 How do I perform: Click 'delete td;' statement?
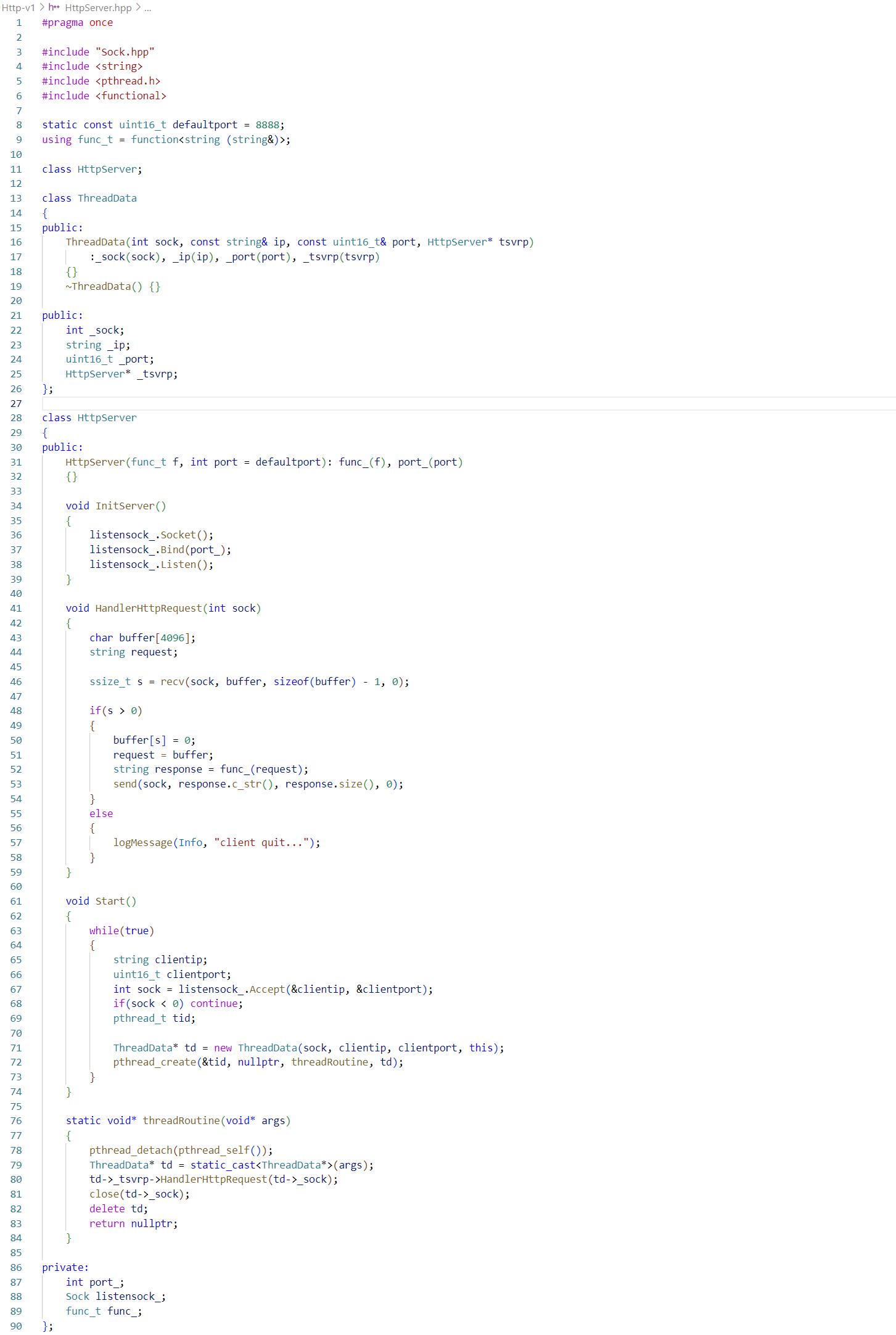[x=119, y=1209]
